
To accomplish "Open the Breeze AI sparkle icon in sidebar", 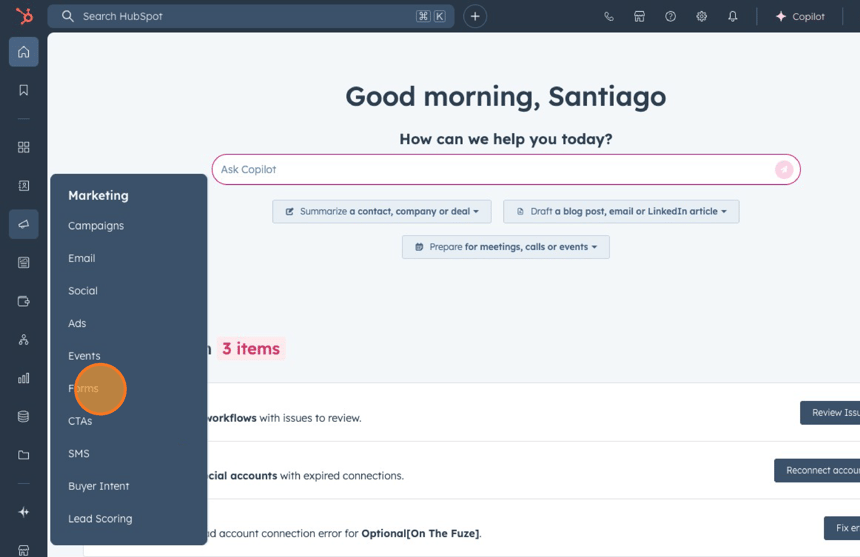I will (24, 512).
